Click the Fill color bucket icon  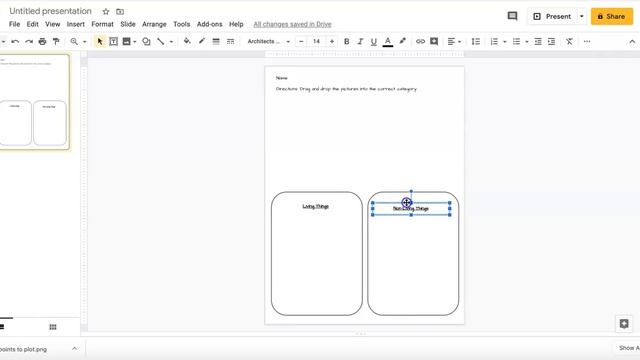click(x=187, y=41)
